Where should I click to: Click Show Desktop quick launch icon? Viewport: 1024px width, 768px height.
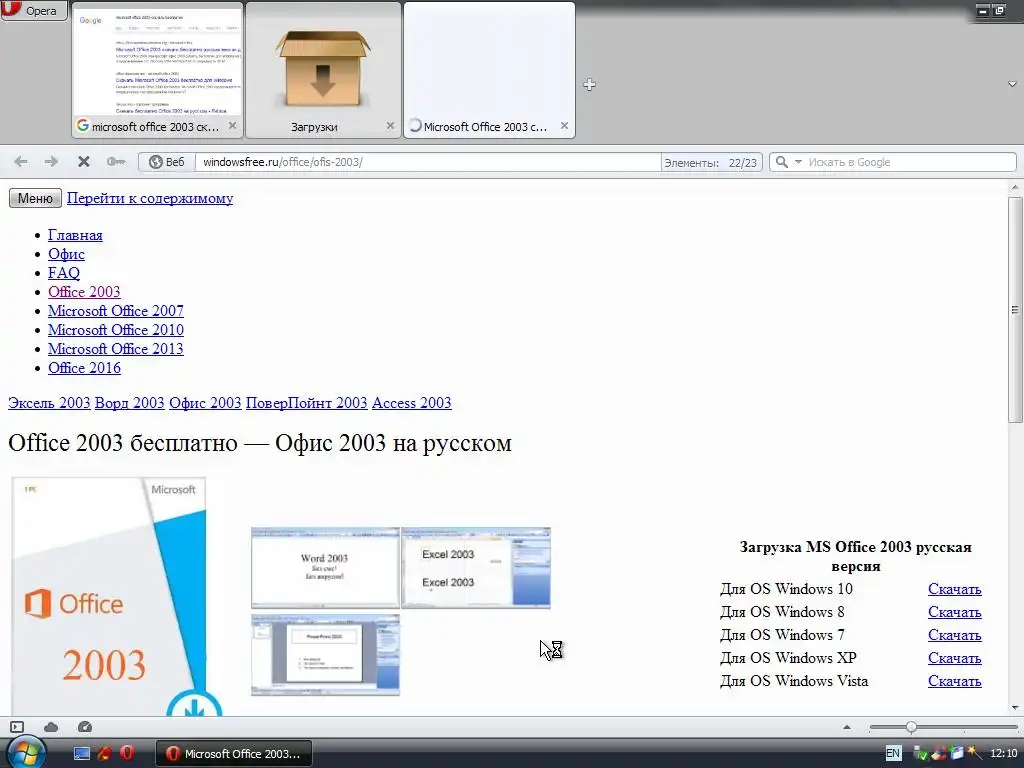82,753
